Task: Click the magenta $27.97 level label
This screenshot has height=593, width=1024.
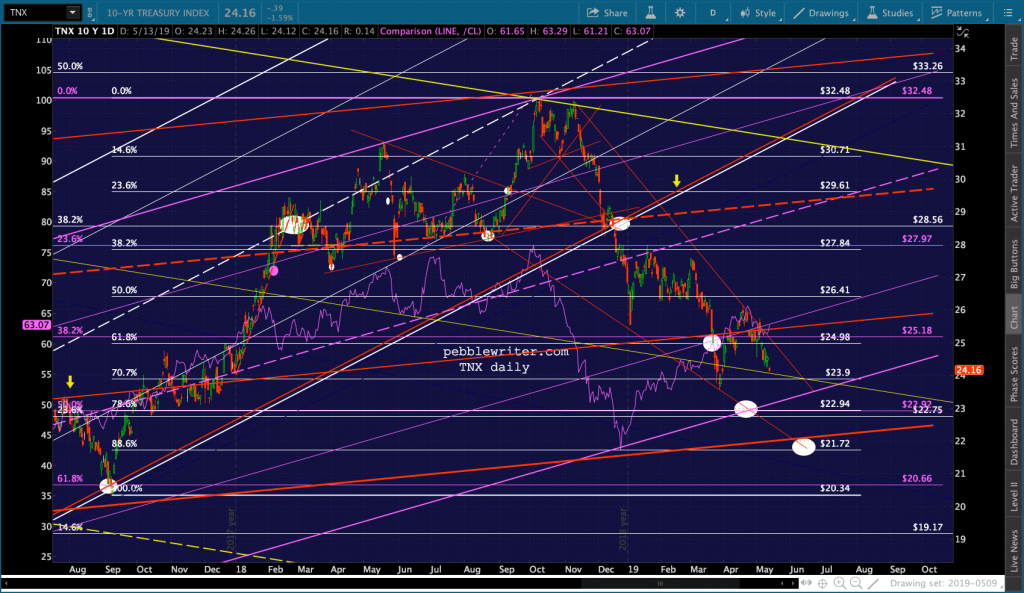Action: click(x=917, y=238)
